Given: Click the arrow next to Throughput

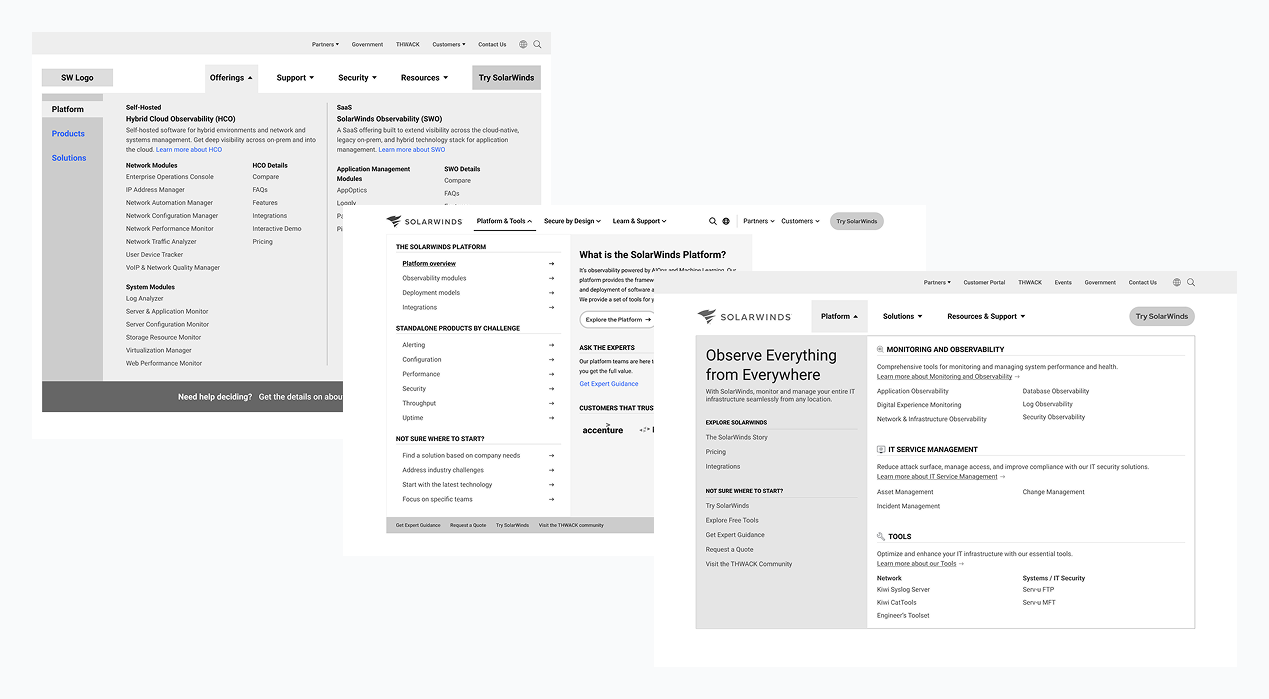Looking at the screenshot, I should coord(551,403).
